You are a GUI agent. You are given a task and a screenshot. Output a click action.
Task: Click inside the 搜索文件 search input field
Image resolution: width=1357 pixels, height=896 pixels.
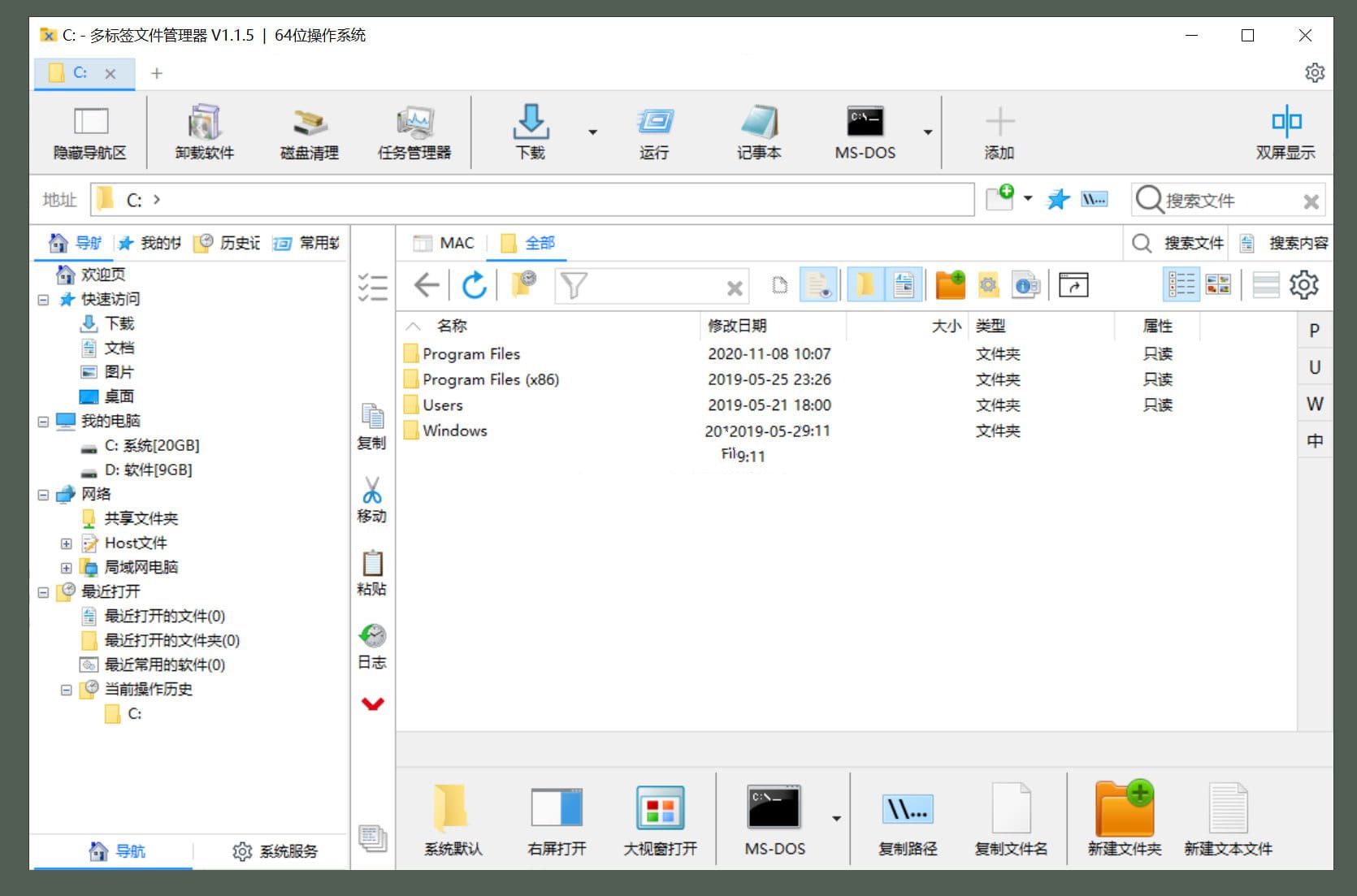(x=1219, y=199)
